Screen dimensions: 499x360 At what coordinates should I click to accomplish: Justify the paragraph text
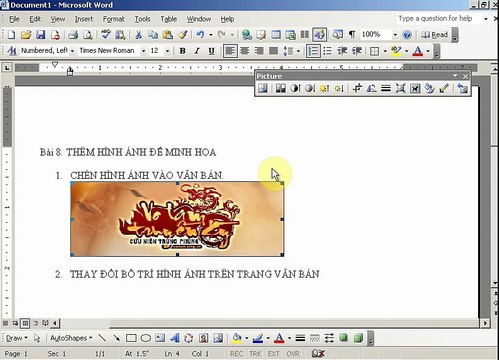(x=273, y=51)
